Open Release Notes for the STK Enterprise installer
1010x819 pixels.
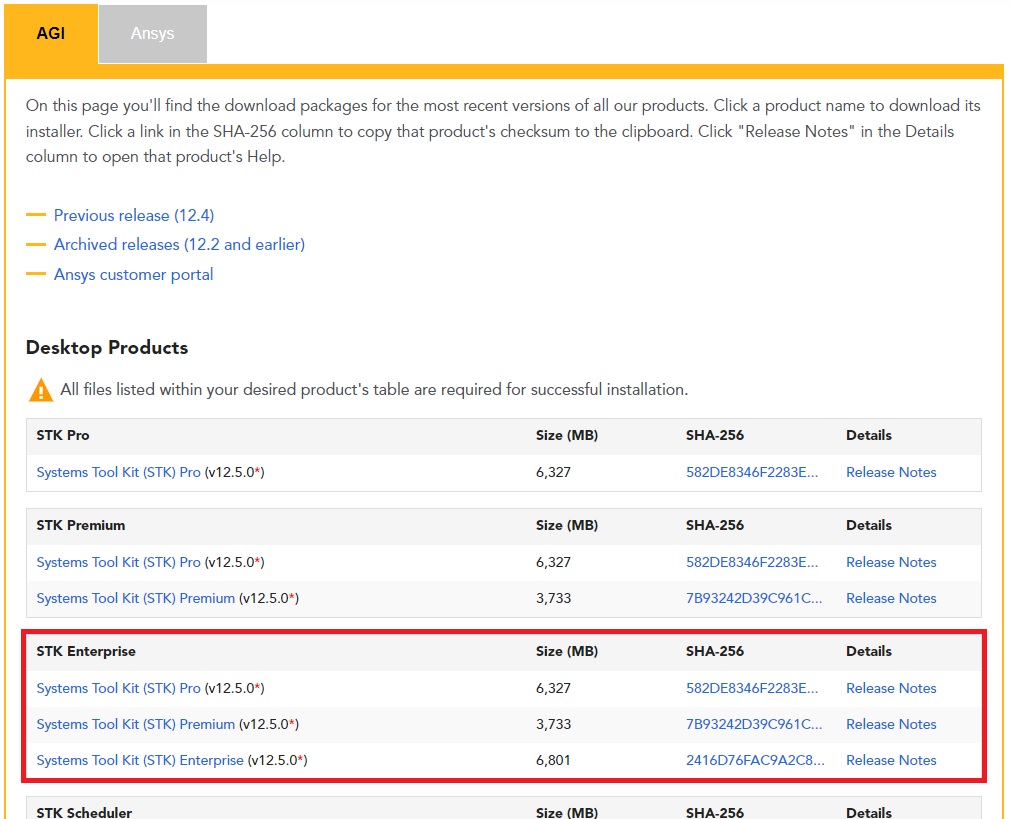pos(890,760)
